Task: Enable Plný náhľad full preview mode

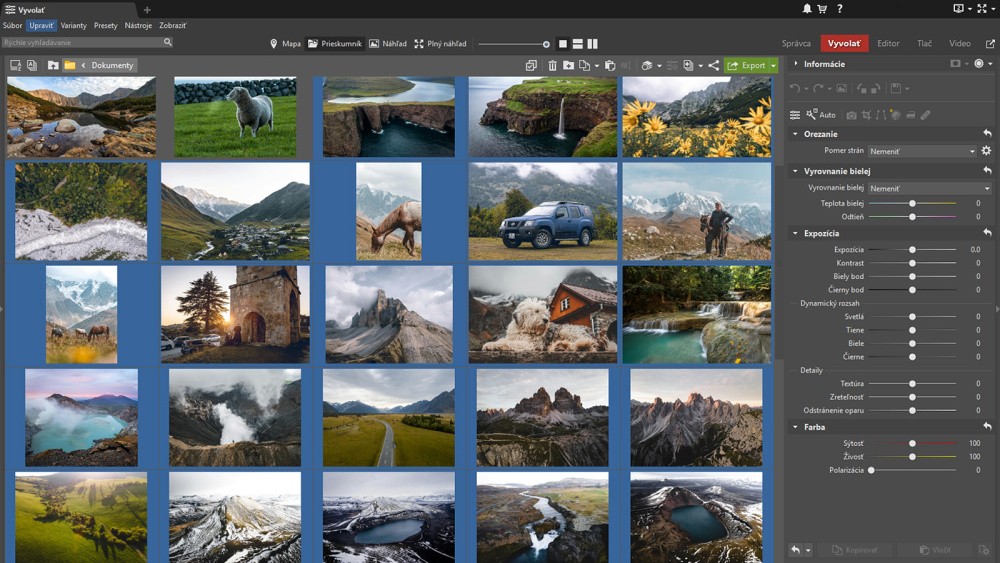Action: click(x=440, y=44)
